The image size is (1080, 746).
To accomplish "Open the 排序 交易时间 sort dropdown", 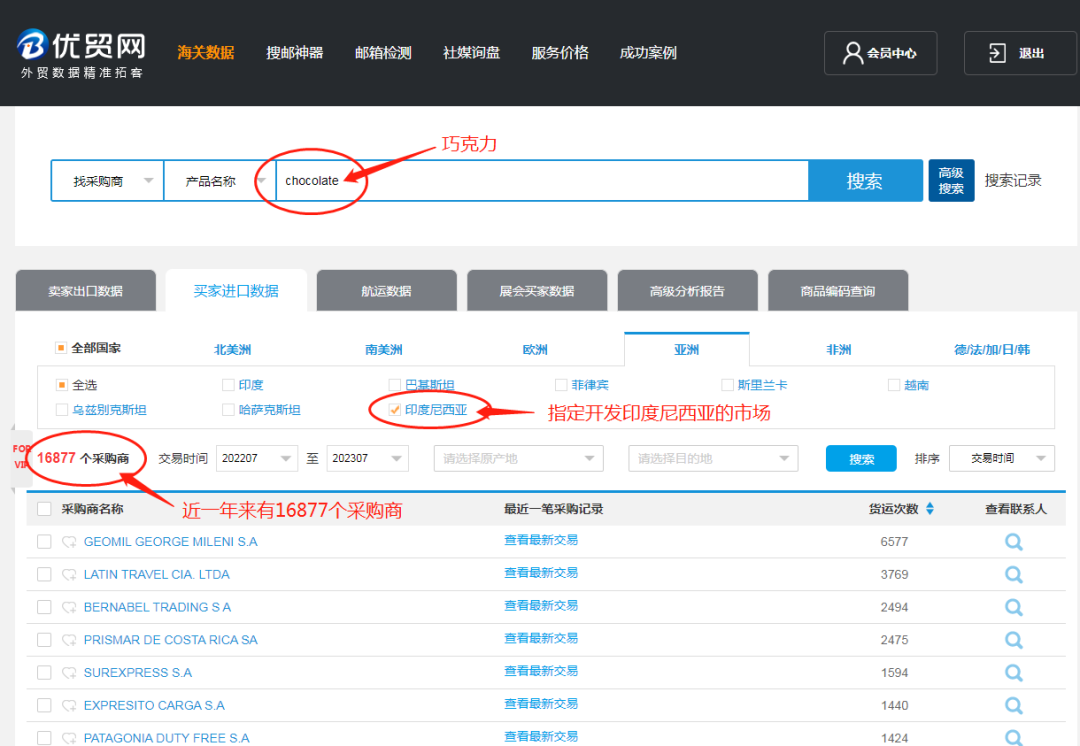I will (1001, 458).
